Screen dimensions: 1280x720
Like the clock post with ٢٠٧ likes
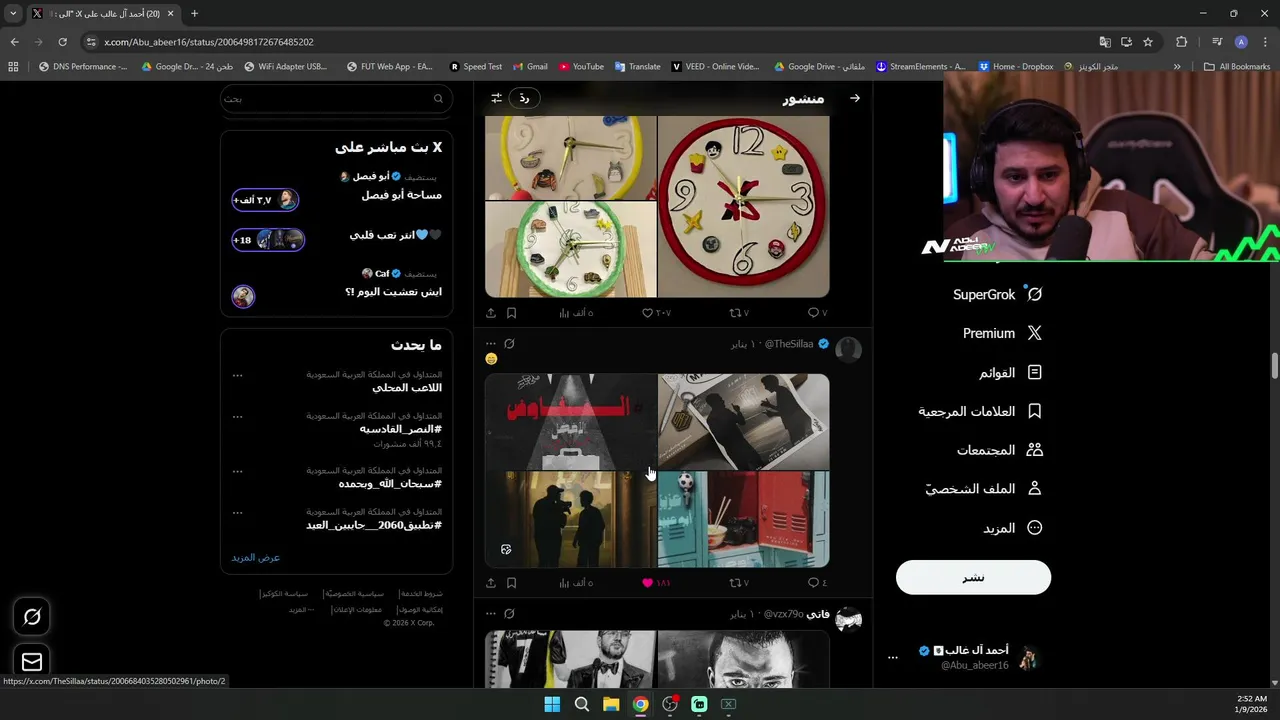[x=656, y=313]
